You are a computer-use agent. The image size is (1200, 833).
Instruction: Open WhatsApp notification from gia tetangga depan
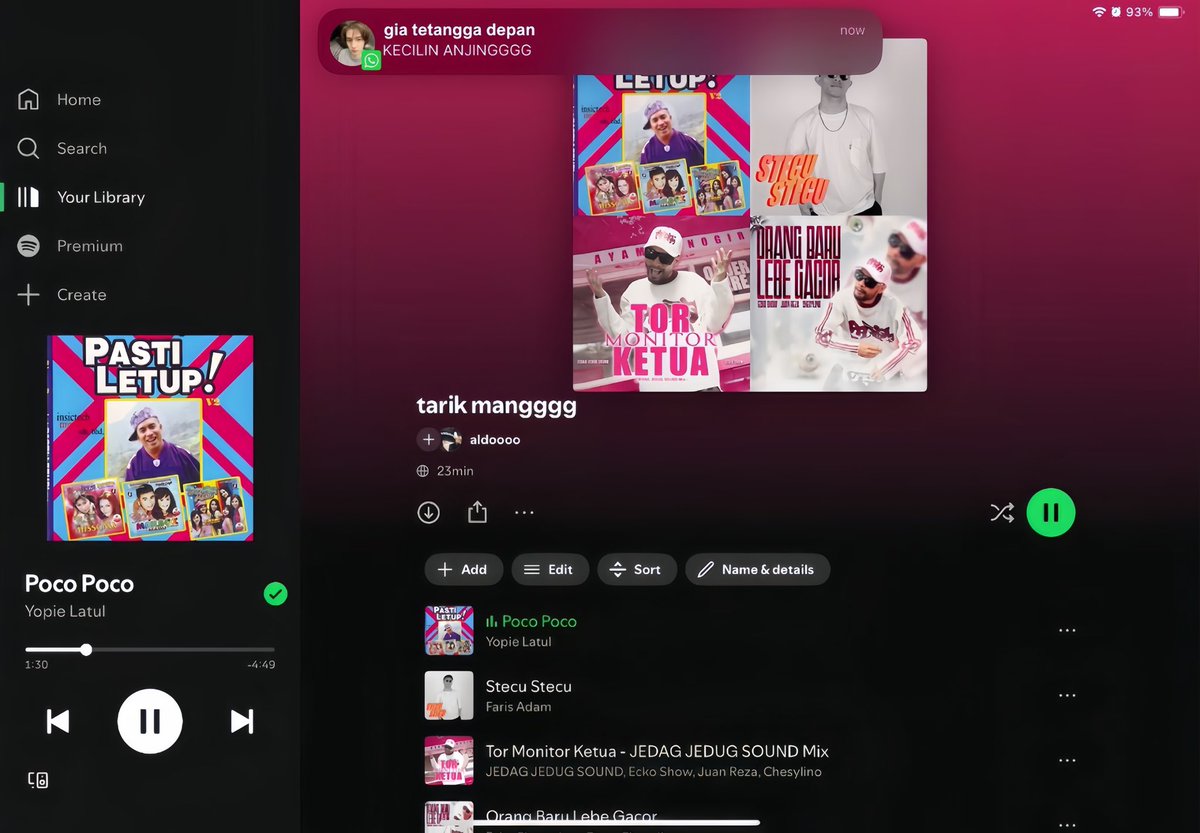click(x=600, y=42)
